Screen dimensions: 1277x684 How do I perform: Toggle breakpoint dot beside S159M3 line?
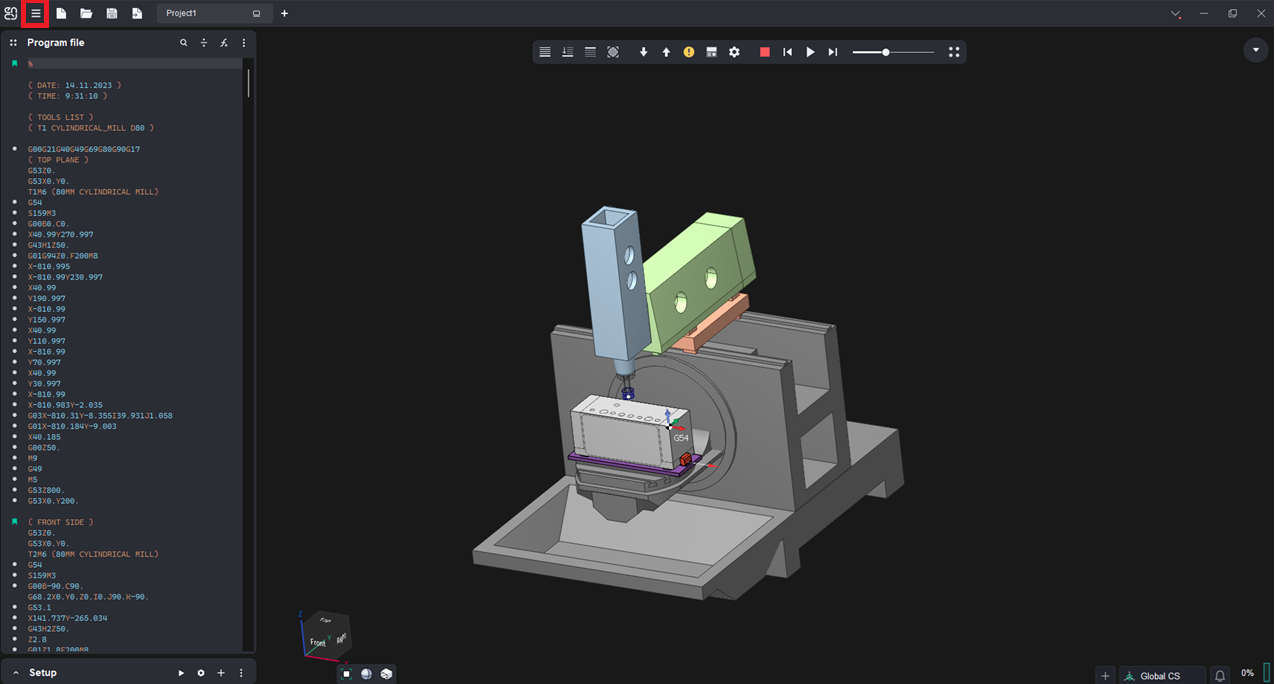[x=15, y=213]
